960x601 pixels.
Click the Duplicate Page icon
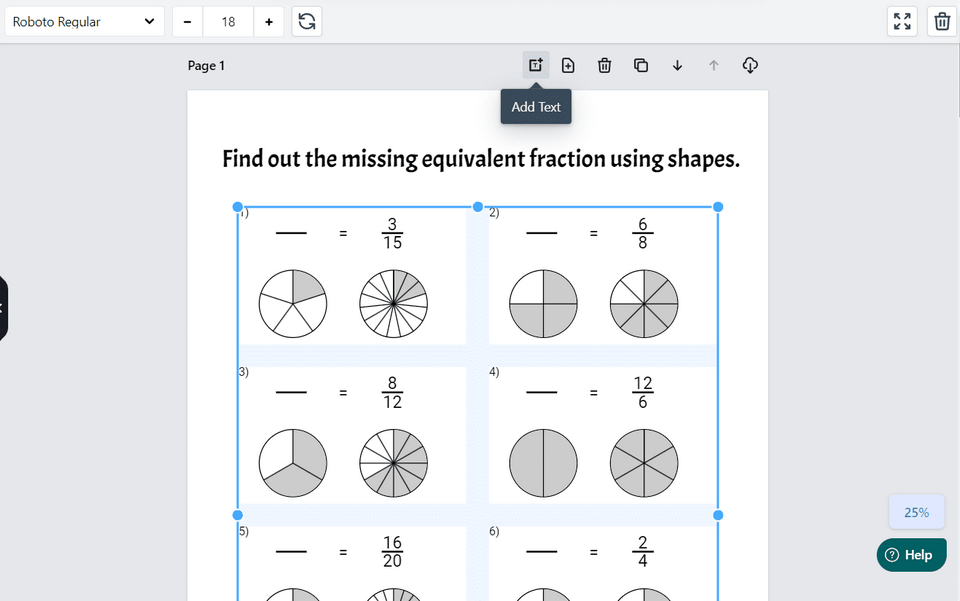point(641,65)
